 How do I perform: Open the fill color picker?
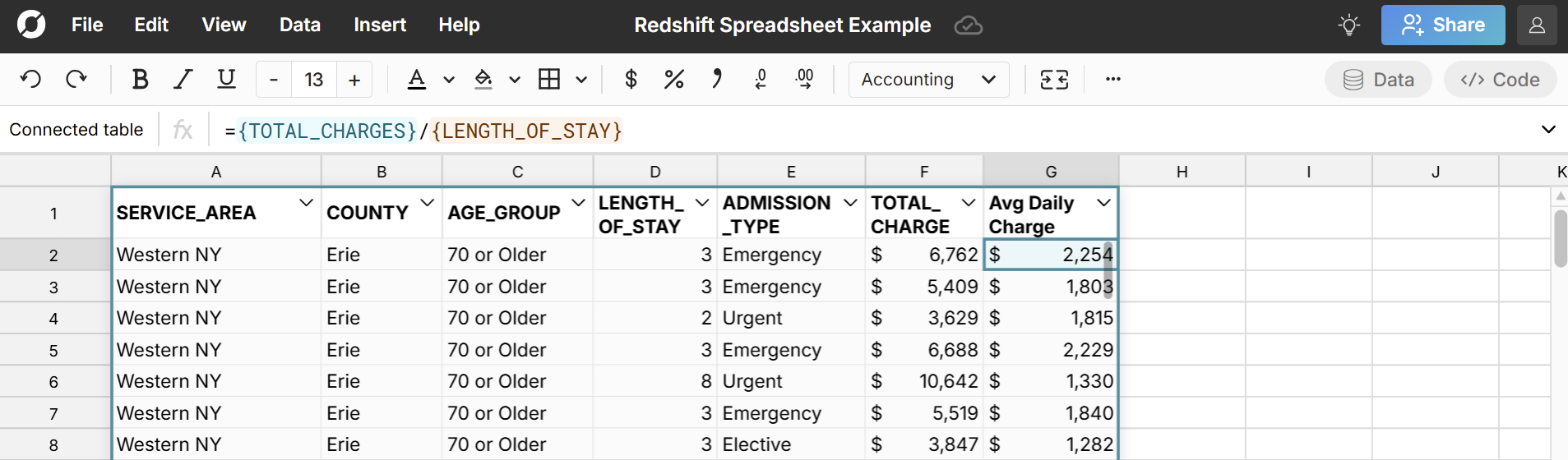(483, 80)
